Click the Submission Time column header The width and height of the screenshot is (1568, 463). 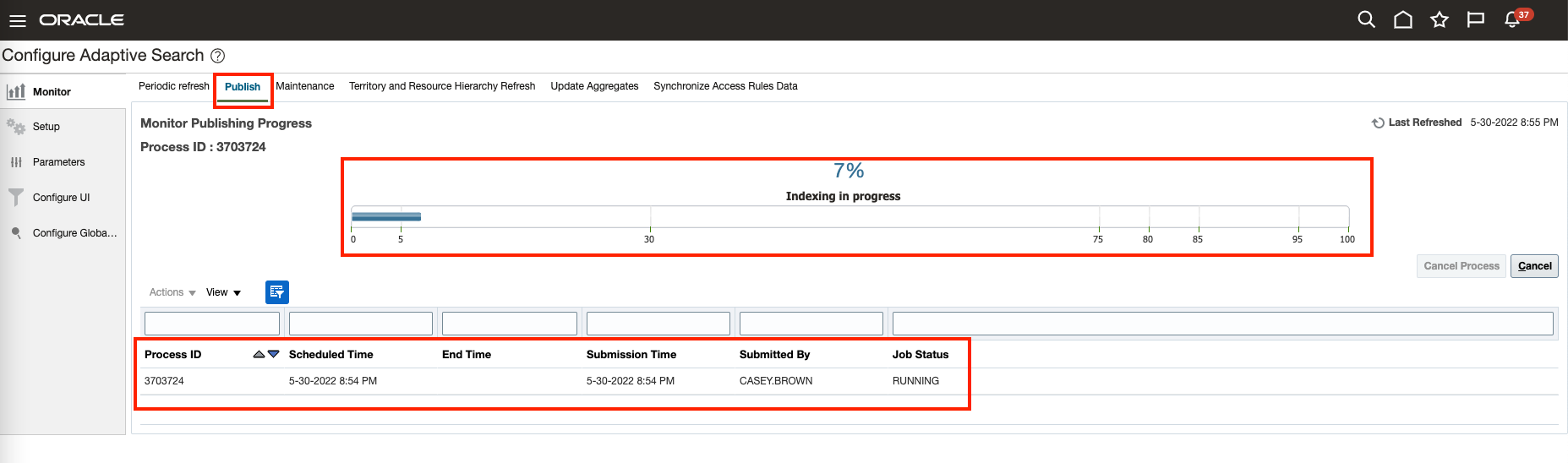point(631,355)
